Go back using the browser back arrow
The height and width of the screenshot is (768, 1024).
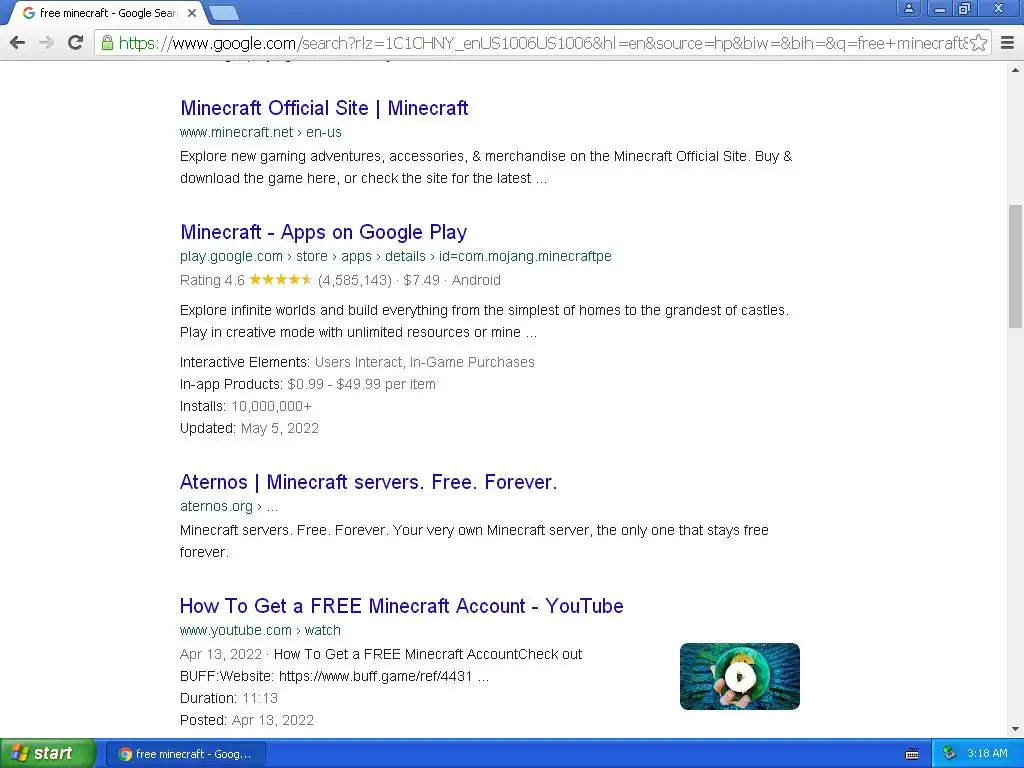(18, 43)
